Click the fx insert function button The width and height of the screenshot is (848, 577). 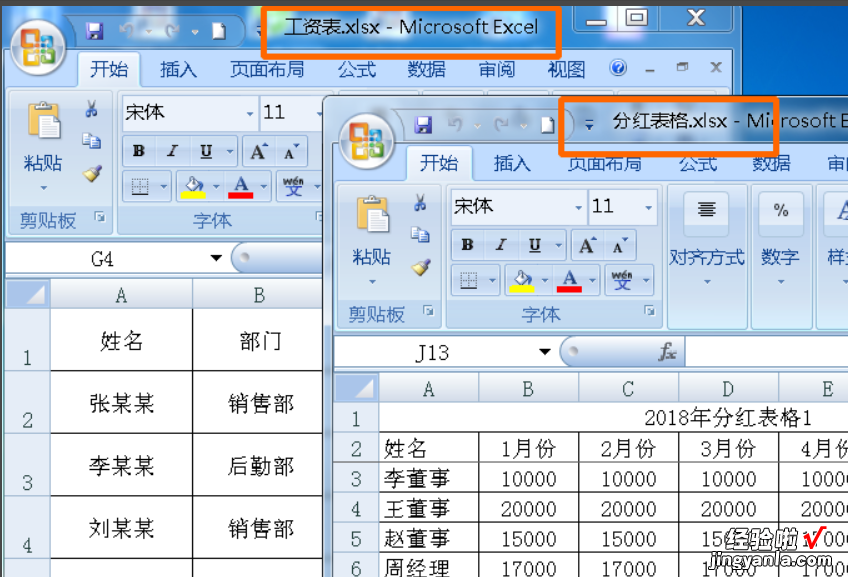667,352
